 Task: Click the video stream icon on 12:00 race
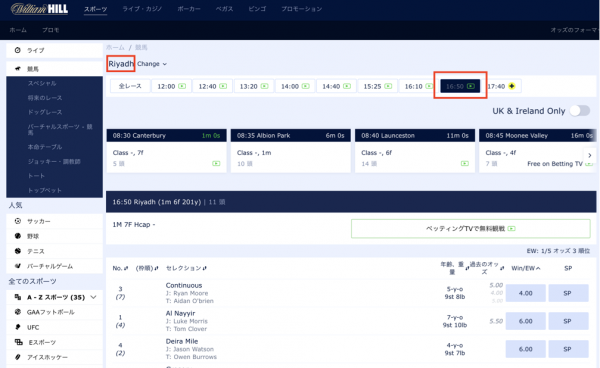182,86
